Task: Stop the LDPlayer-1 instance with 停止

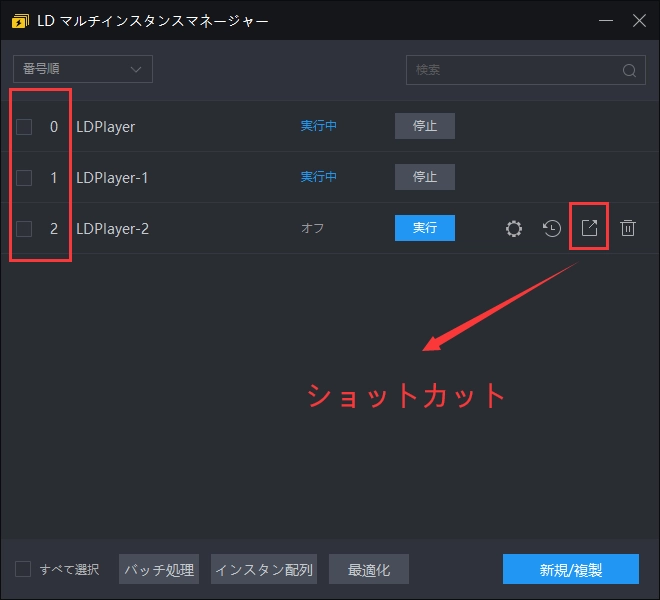Action: [425, 177]
